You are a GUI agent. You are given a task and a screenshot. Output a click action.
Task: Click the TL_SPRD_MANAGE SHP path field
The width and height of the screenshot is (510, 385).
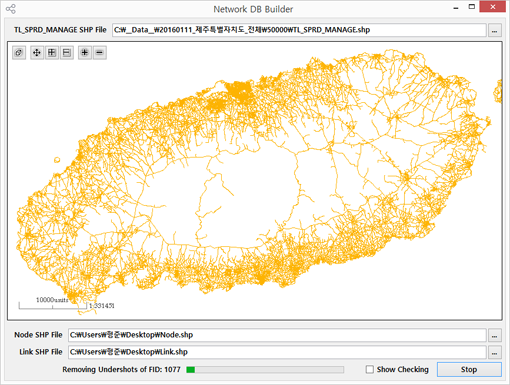coord(299,30)
